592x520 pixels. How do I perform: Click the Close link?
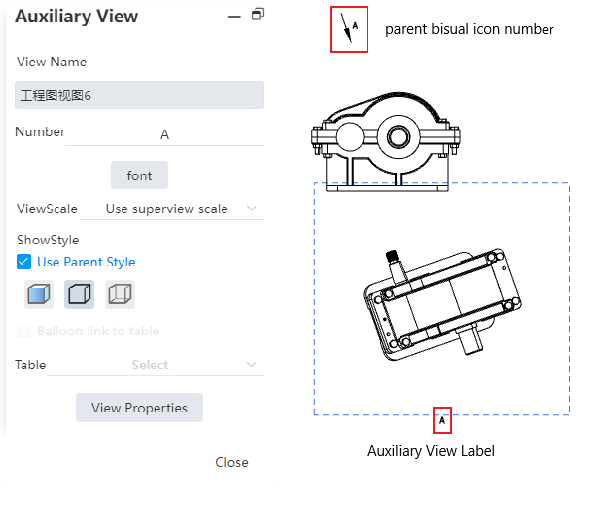point(232,462)
